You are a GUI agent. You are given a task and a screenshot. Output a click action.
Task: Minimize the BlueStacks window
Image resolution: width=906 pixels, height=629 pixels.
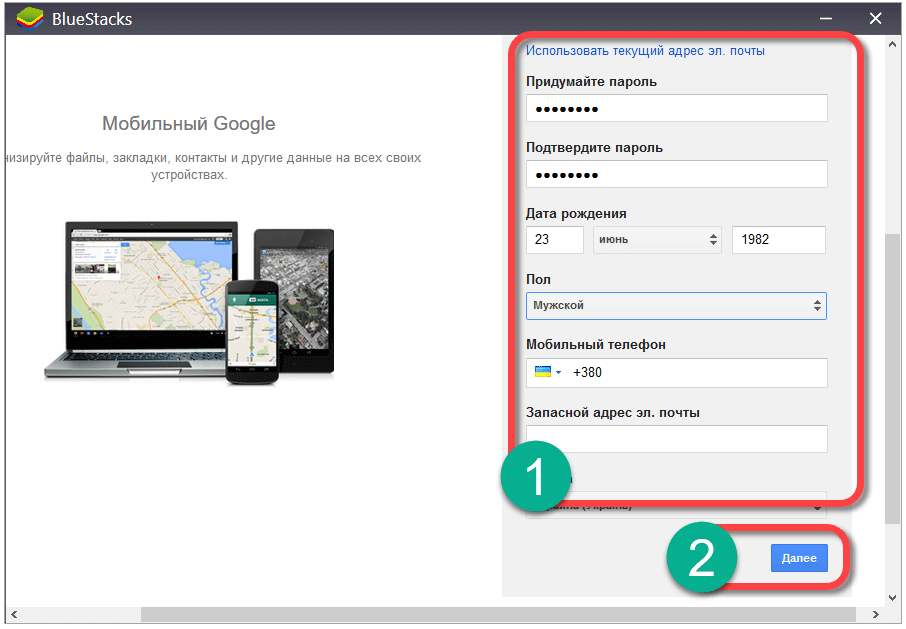(827, 18)
